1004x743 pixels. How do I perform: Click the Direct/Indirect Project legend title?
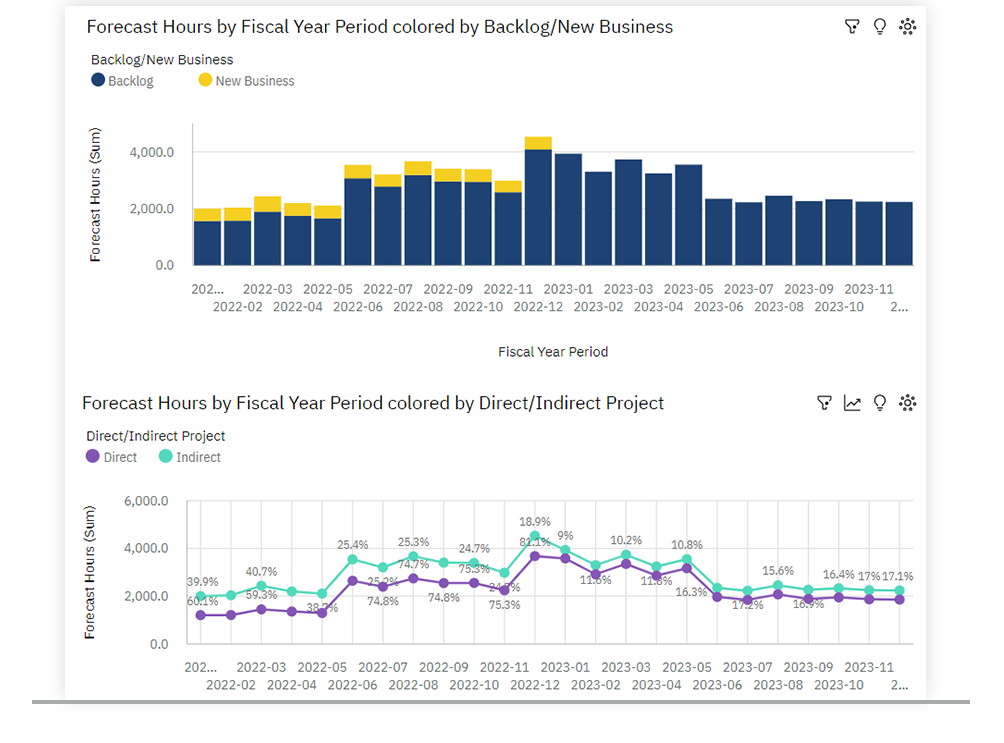tap(156, 436)
